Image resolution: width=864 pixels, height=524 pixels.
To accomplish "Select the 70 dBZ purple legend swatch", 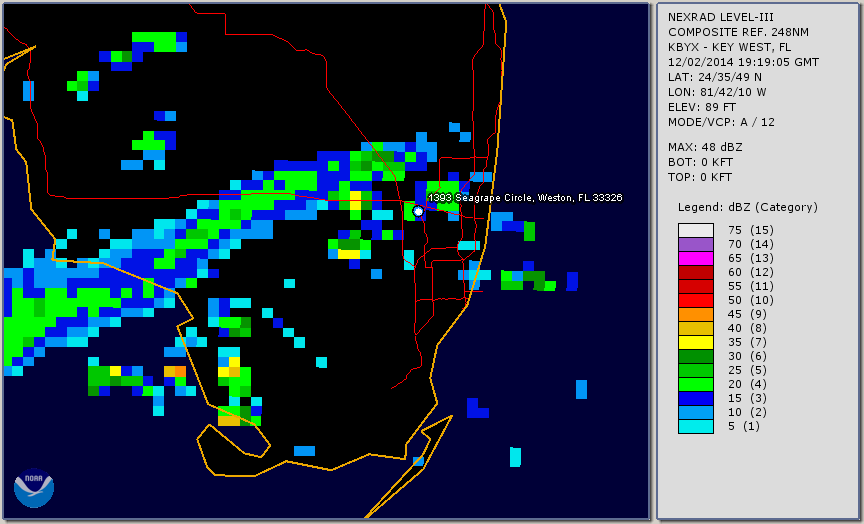I will point(696,244).
